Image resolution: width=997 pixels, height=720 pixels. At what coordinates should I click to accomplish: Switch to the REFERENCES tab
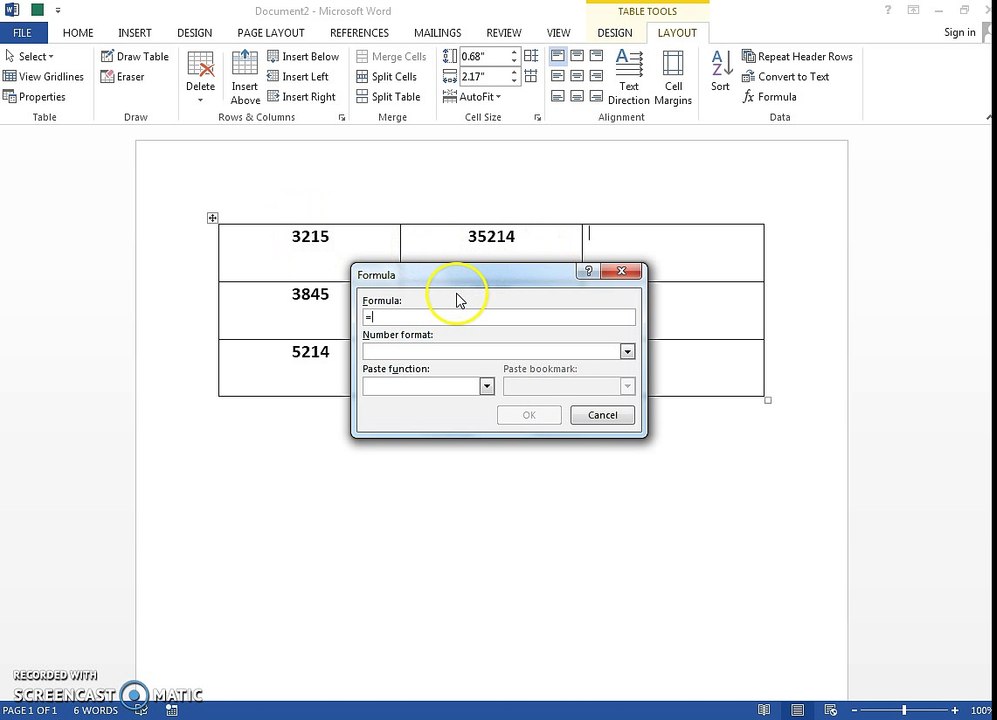coord(359,33)
